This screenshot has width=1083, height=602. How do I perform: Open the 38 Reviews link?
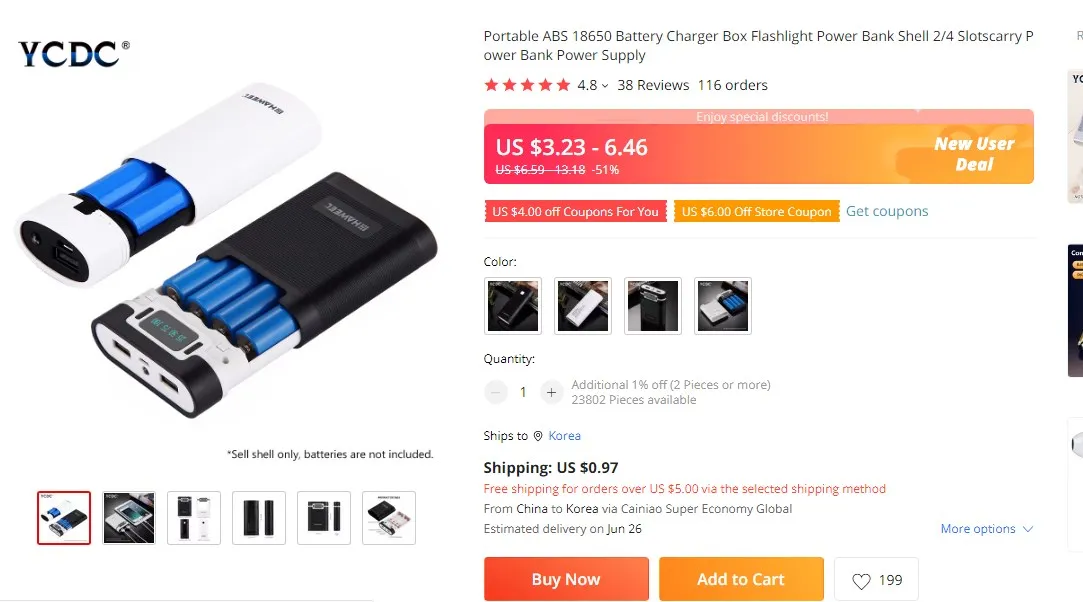point(653,85)
